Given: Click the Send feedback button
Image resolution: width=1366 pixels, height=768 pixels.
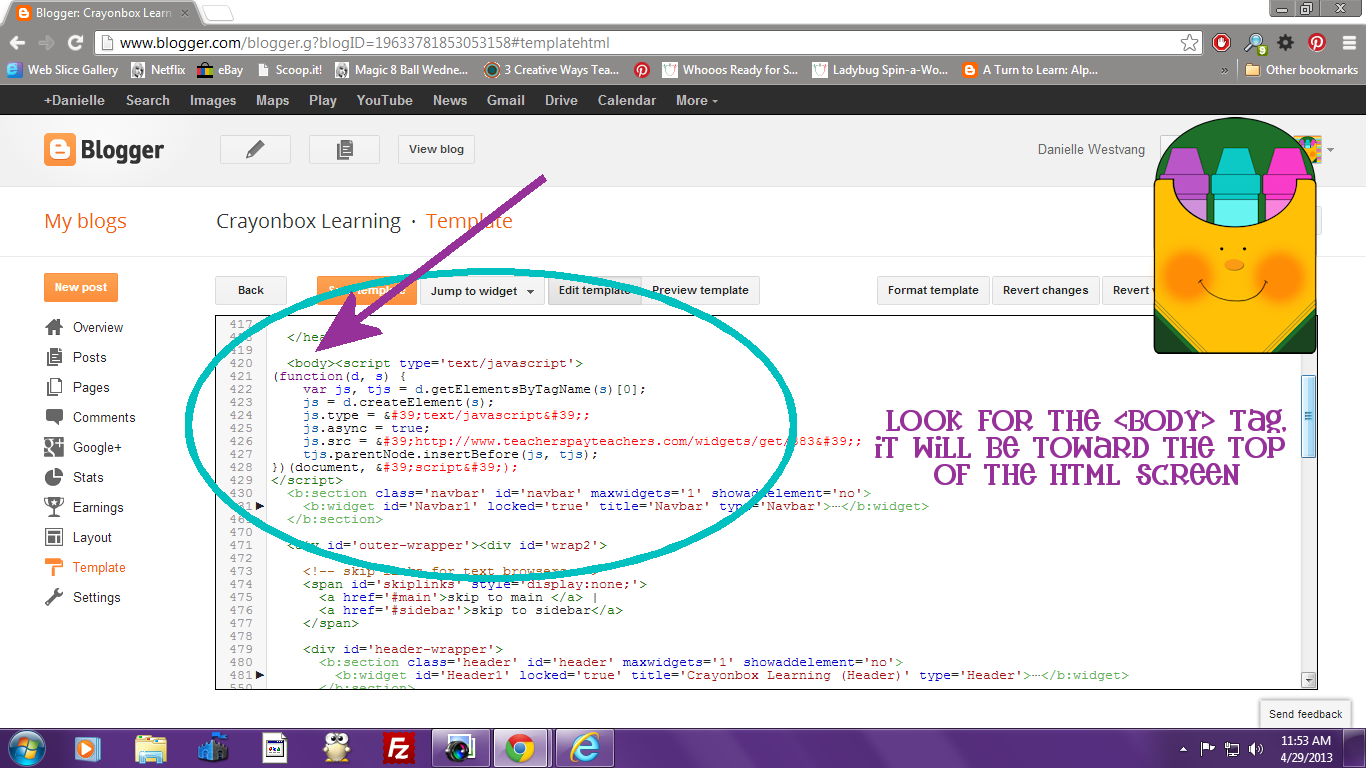Looking at the screenshot, I should (x=1306, y=714).
